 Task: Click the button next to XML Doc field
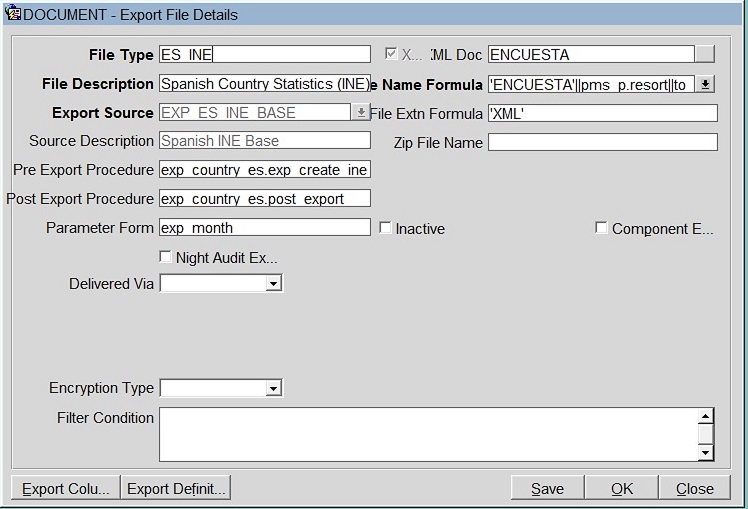coord(705,54)
